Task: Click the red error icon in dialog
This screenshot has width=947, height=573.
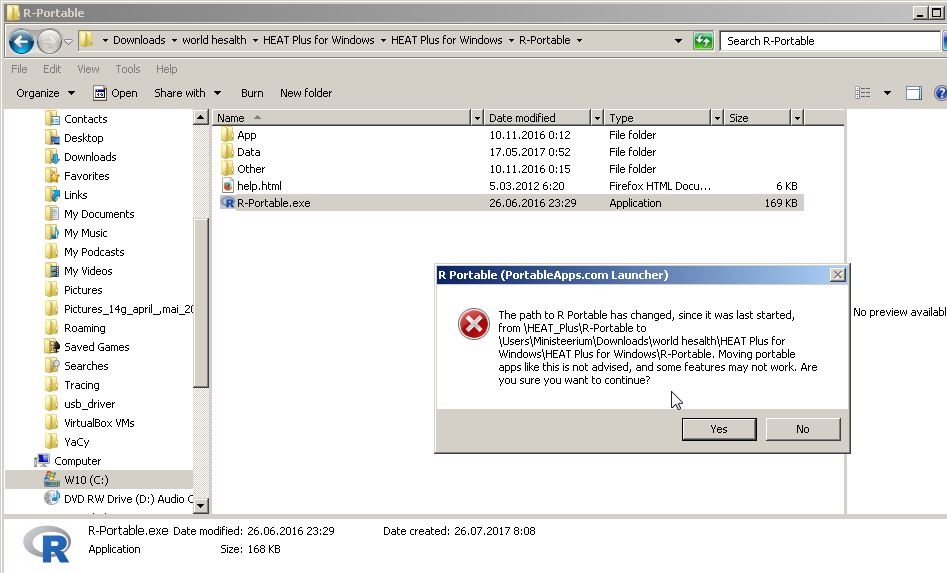Action: [x=474, y=324]
